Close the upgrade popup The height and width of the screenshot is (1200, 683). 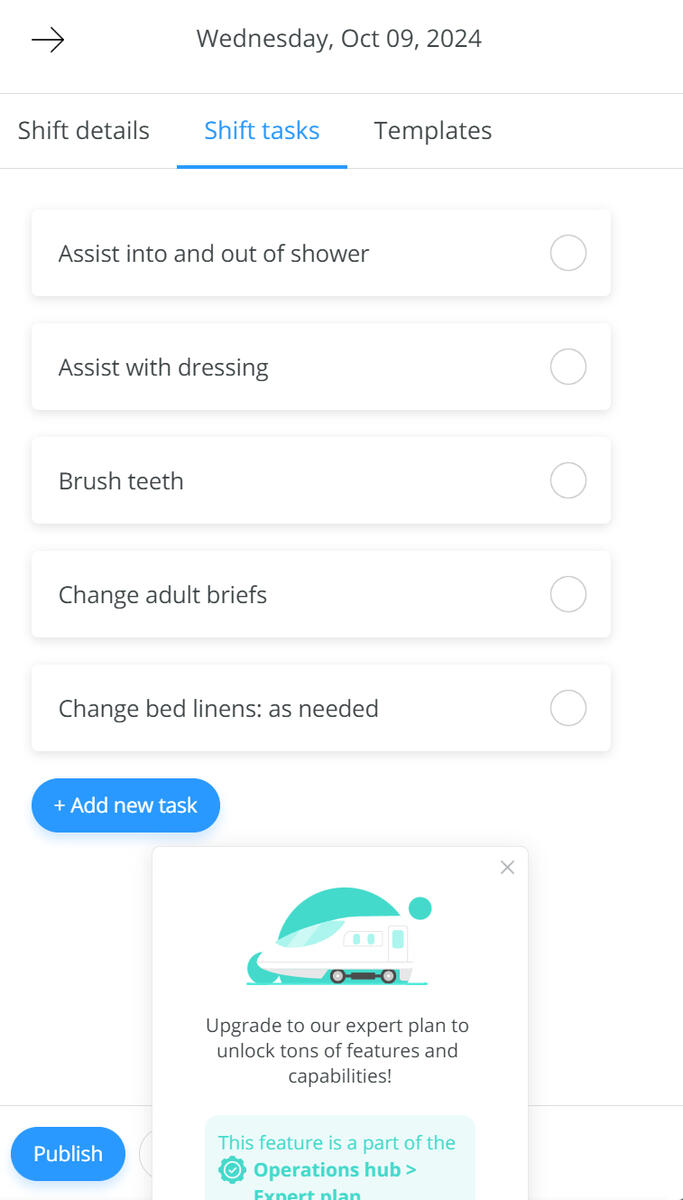tap(507, 867)
